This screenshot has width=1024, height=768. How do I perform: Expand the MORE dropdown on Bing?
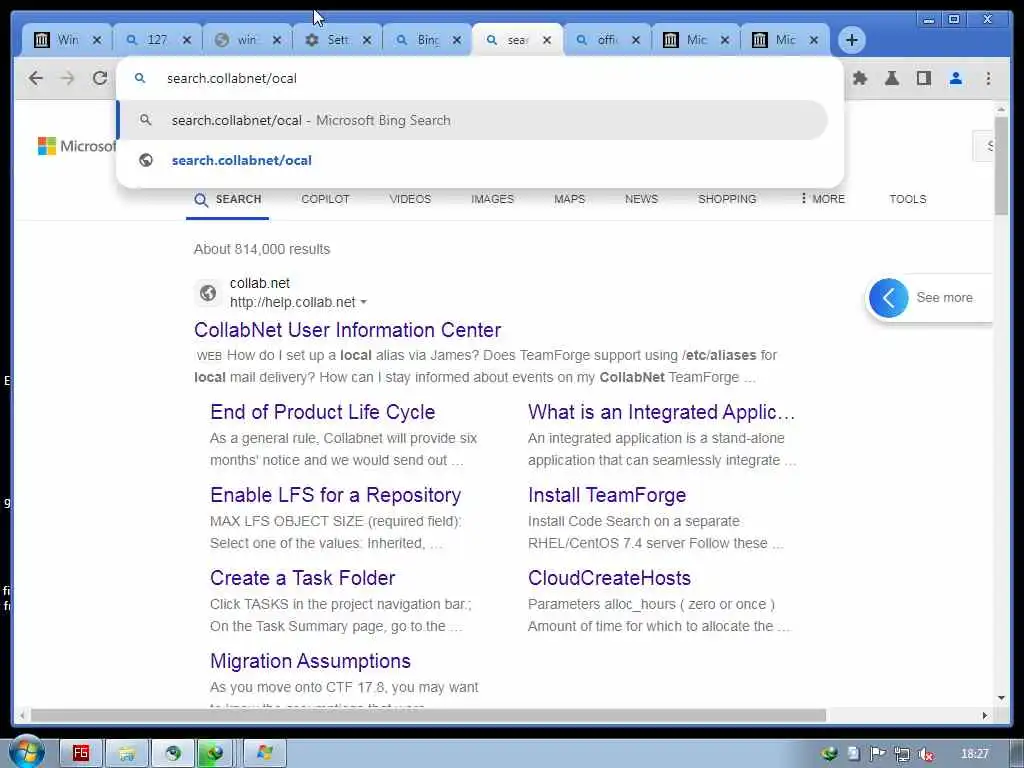(822, 199)
